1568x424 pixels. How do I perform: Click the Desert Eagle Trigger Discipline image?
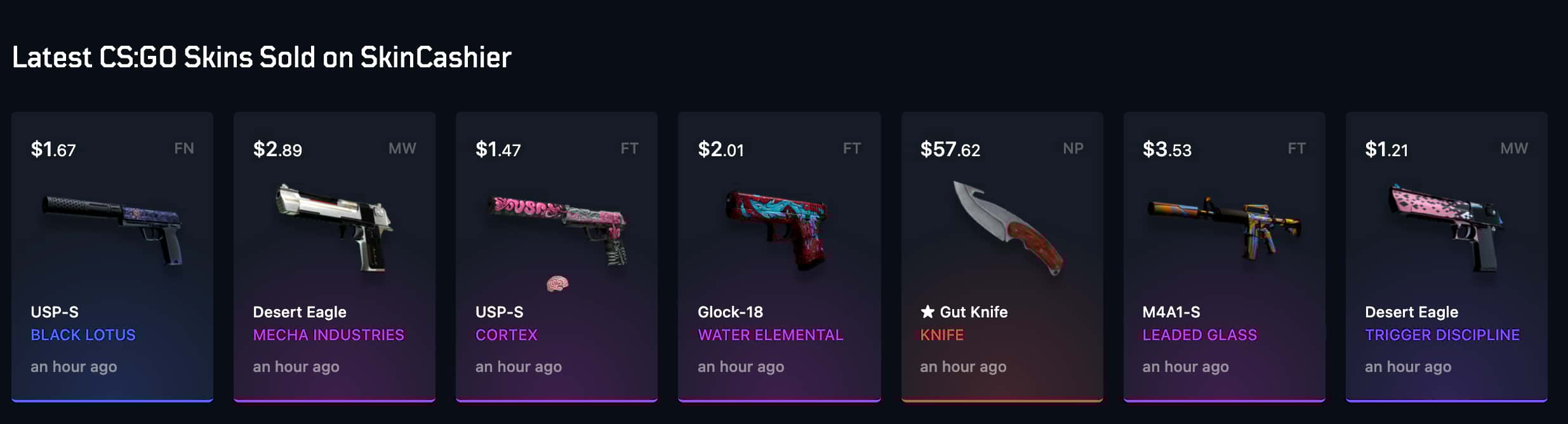(x=1446, y=227)
